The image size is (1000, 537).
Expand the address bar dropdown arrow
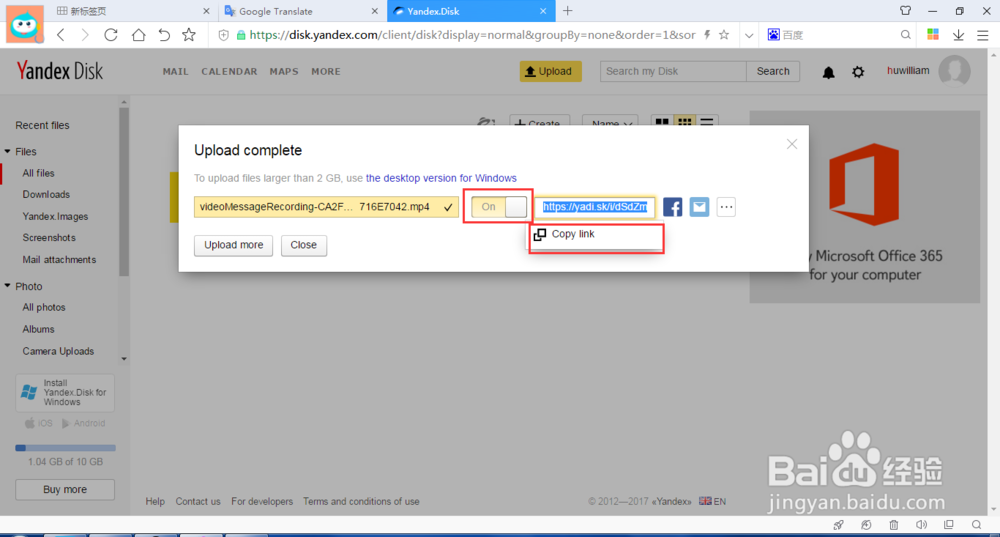pyautogui.click(x=749, y=35)
